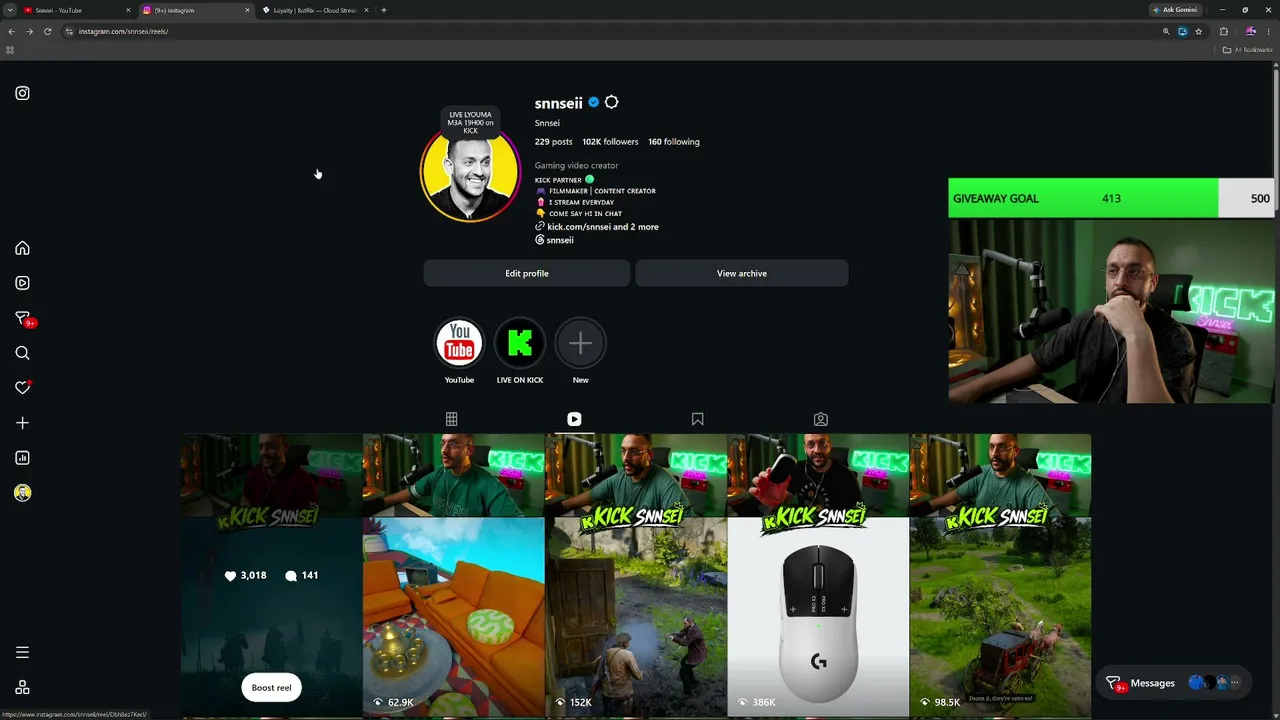The image size is (1280, 720).
Task: Open the 160 following list
Action: pyautogui.click(x=674, y=142)
